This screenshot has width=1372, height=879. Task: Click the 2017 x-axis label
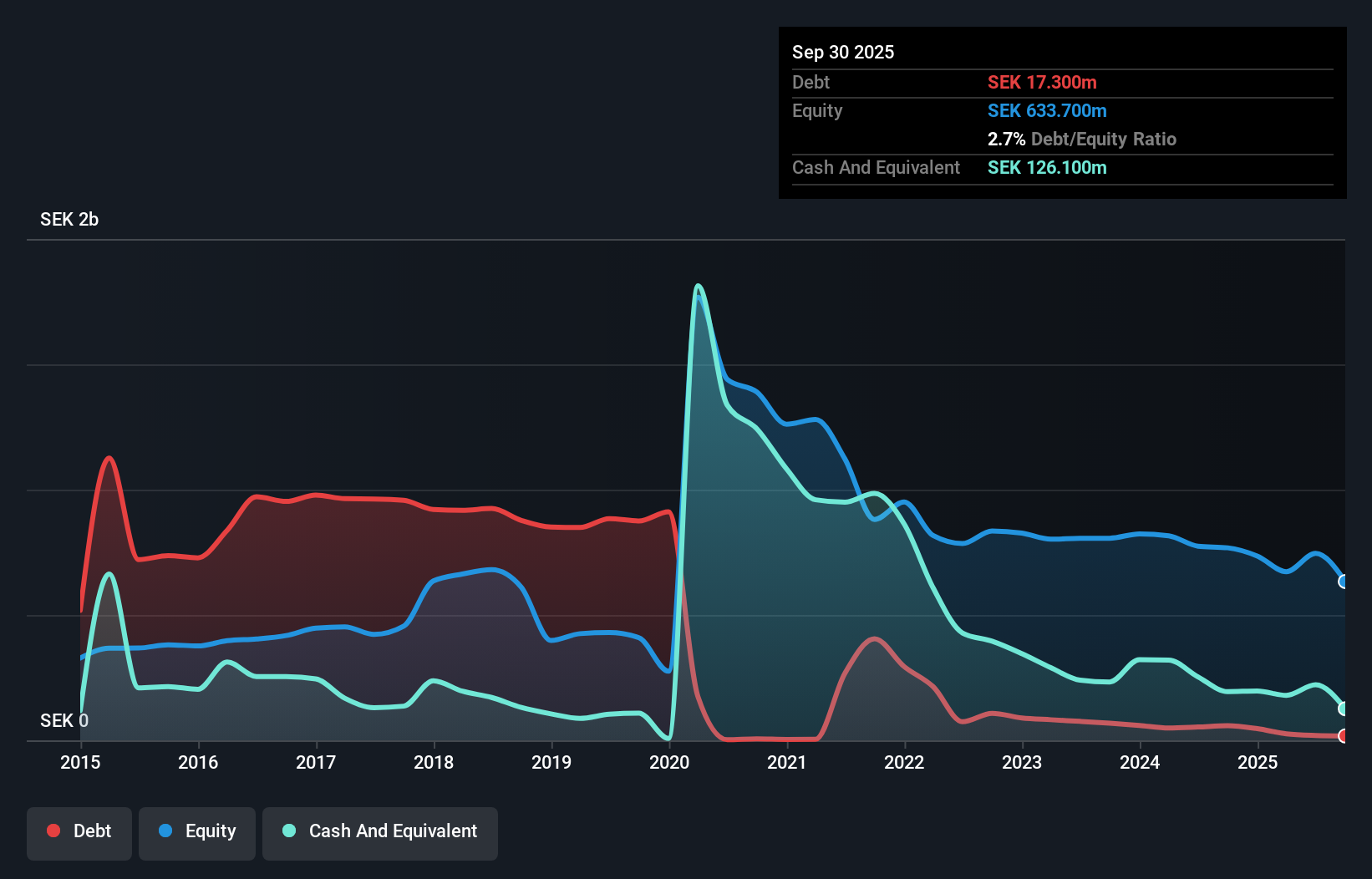[x=316, y=762]
